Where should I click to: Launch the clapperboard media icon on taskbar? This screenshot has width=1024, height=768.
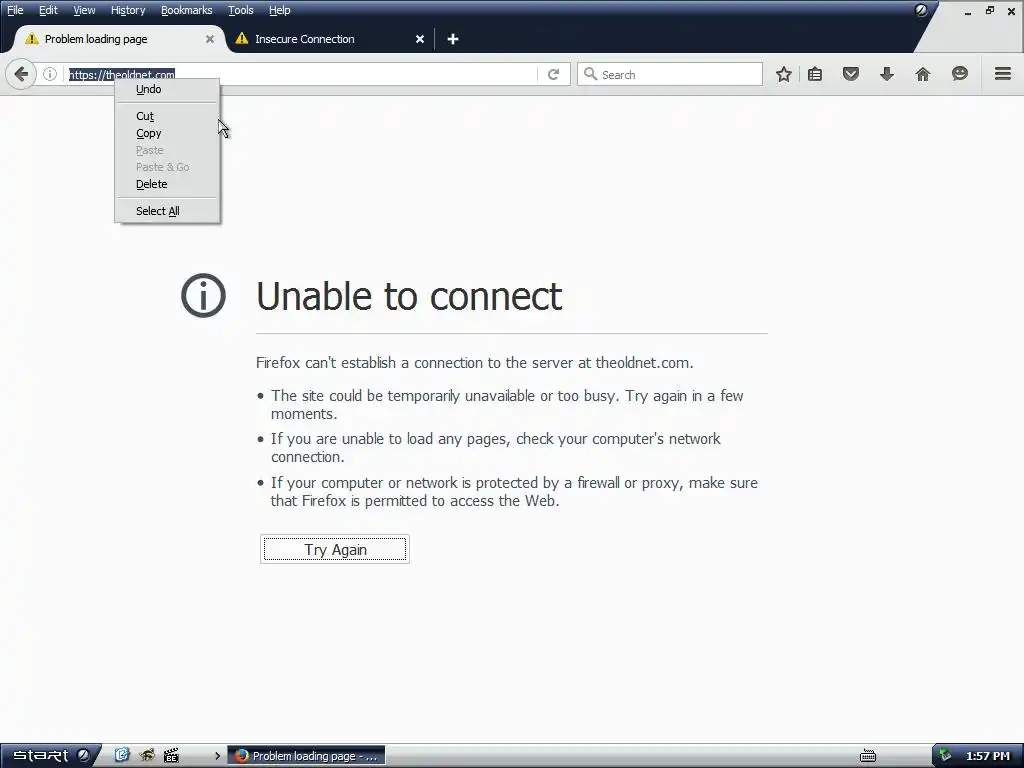[171, 756]
